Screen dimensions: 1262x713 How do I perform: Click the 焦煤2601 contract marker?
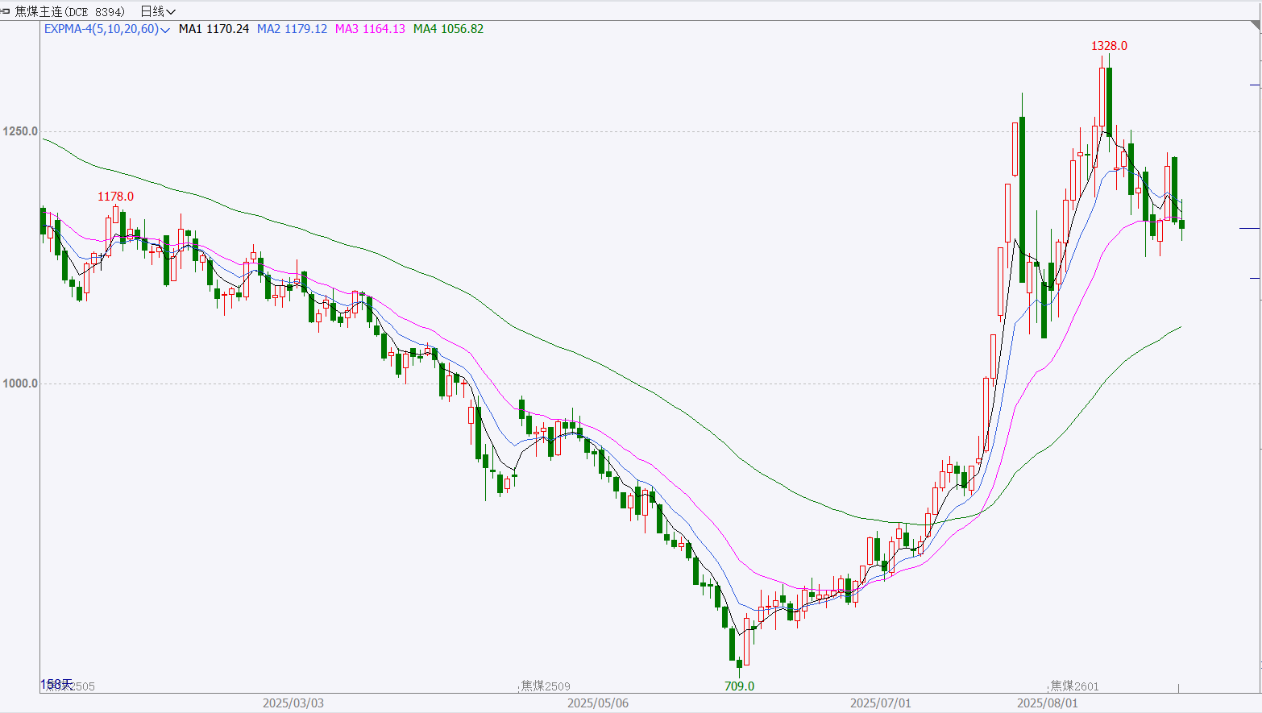point(1074,686)
